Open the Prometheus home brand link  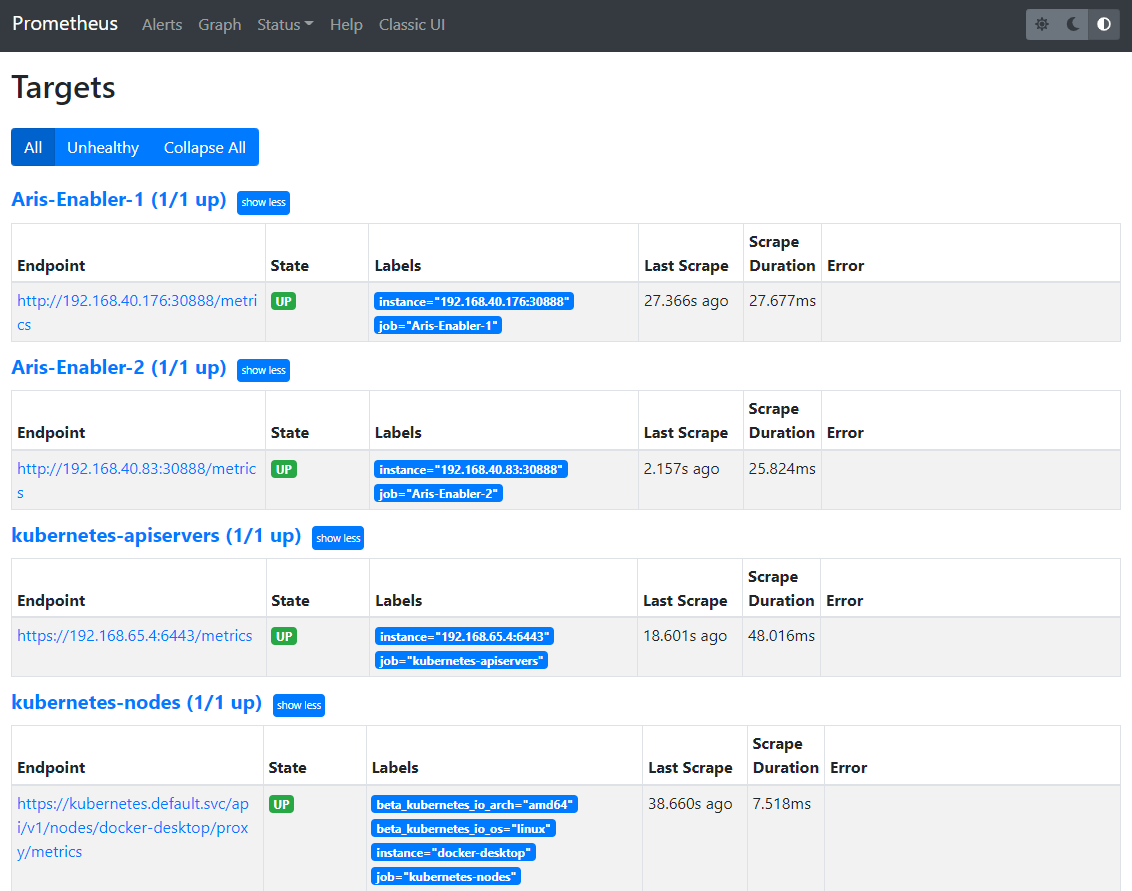(65, 24)
